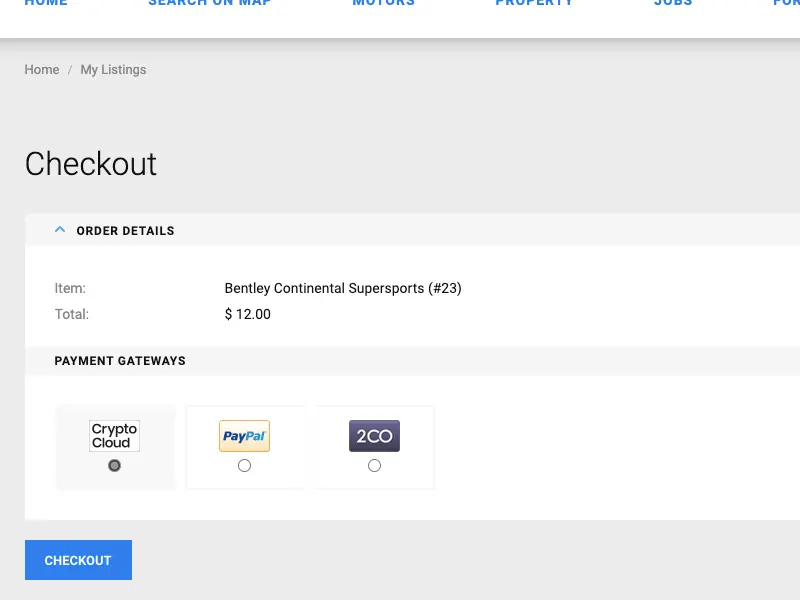This screenshot has width=800, height=600.
Task: Click the large Checkout page heading
Action: point(91,164)
